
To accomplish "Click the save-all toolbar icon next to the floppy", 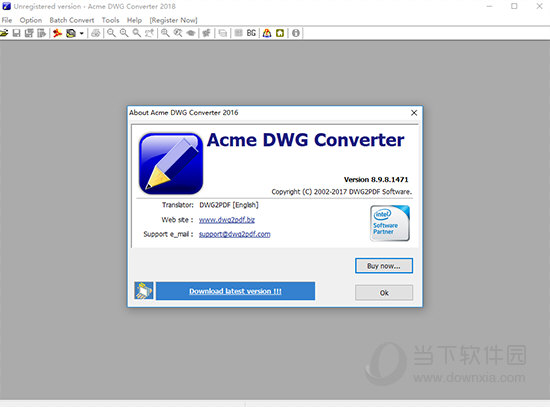I will click(x=29, y=33).
